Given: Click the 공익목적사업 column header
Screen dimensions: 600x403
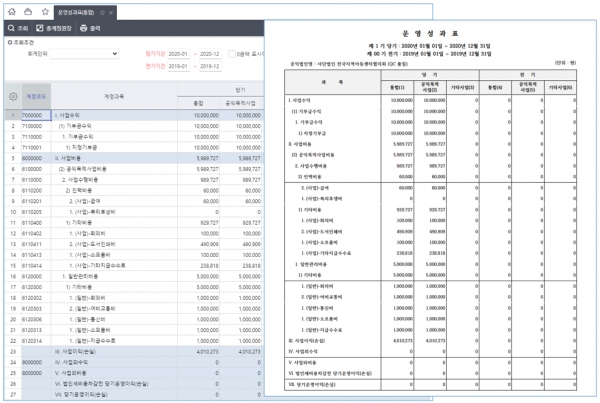Looking at the screenshot, I should click(x=241, y=103).
